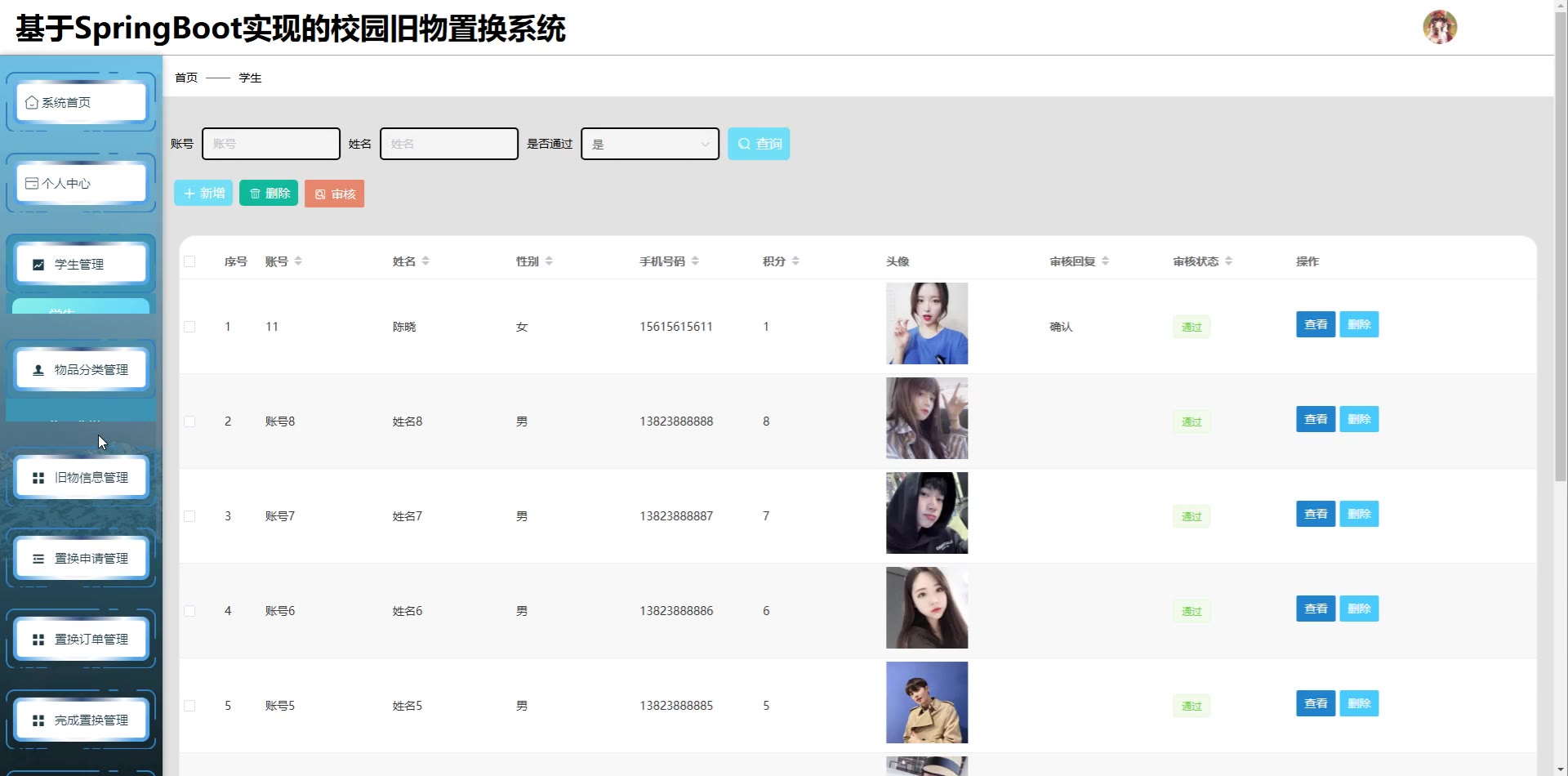Click the person icon beside 物品分类管理
Image resolution: width=1568 pixels, height=776 pixels.
38,370
